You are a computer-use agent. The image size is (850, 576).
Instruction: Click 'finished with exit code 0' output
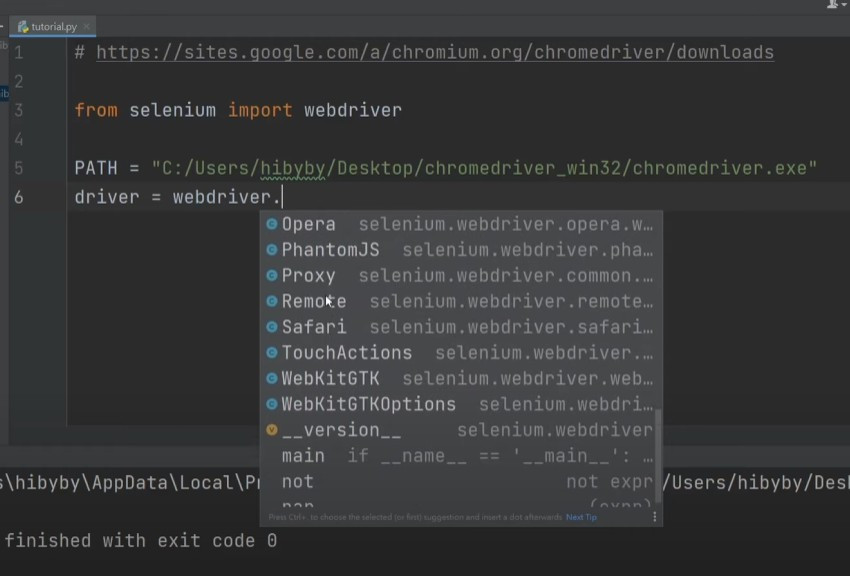click(141, 541)
